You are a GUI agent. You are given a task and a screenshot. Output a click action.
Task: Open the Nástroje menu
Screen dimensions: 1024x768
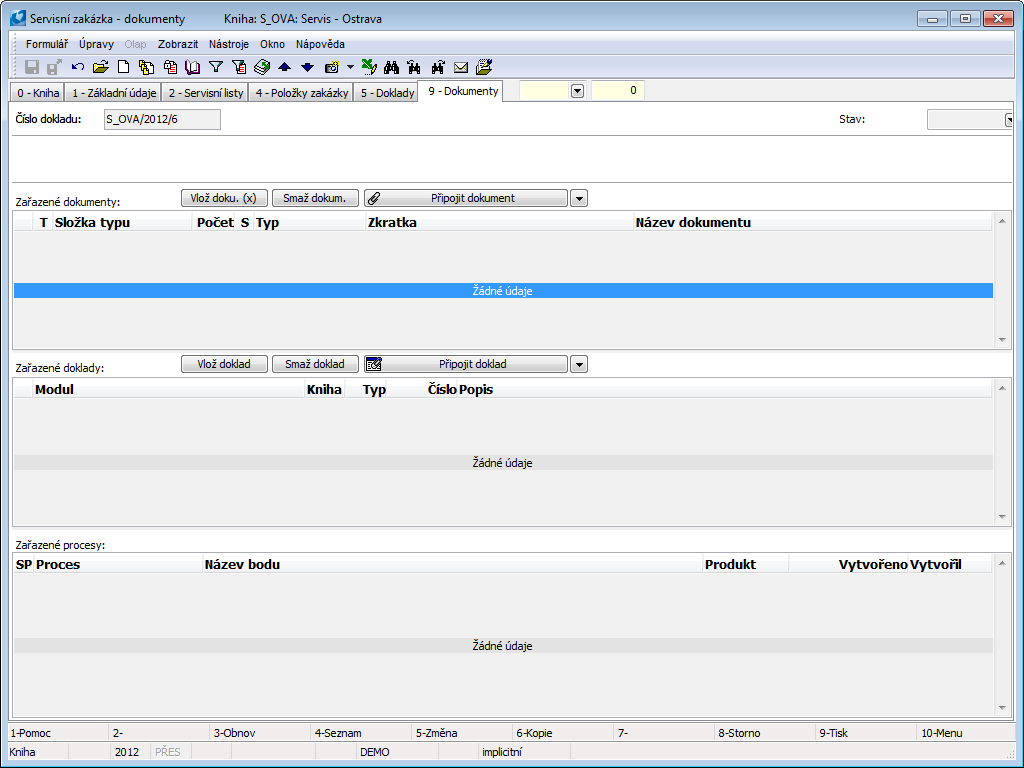(229, 44)
